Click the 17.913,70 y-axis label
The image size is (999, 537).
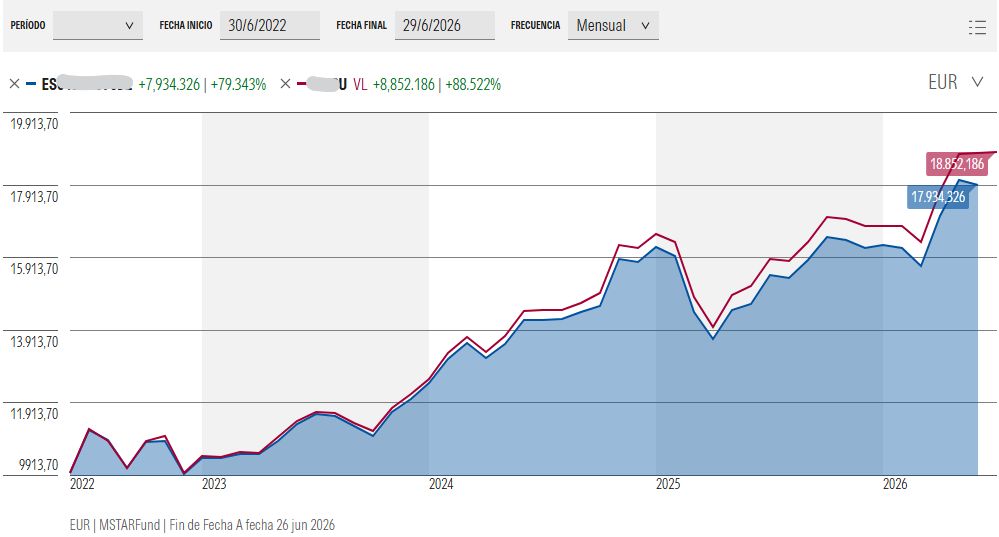tap(34, 196)
